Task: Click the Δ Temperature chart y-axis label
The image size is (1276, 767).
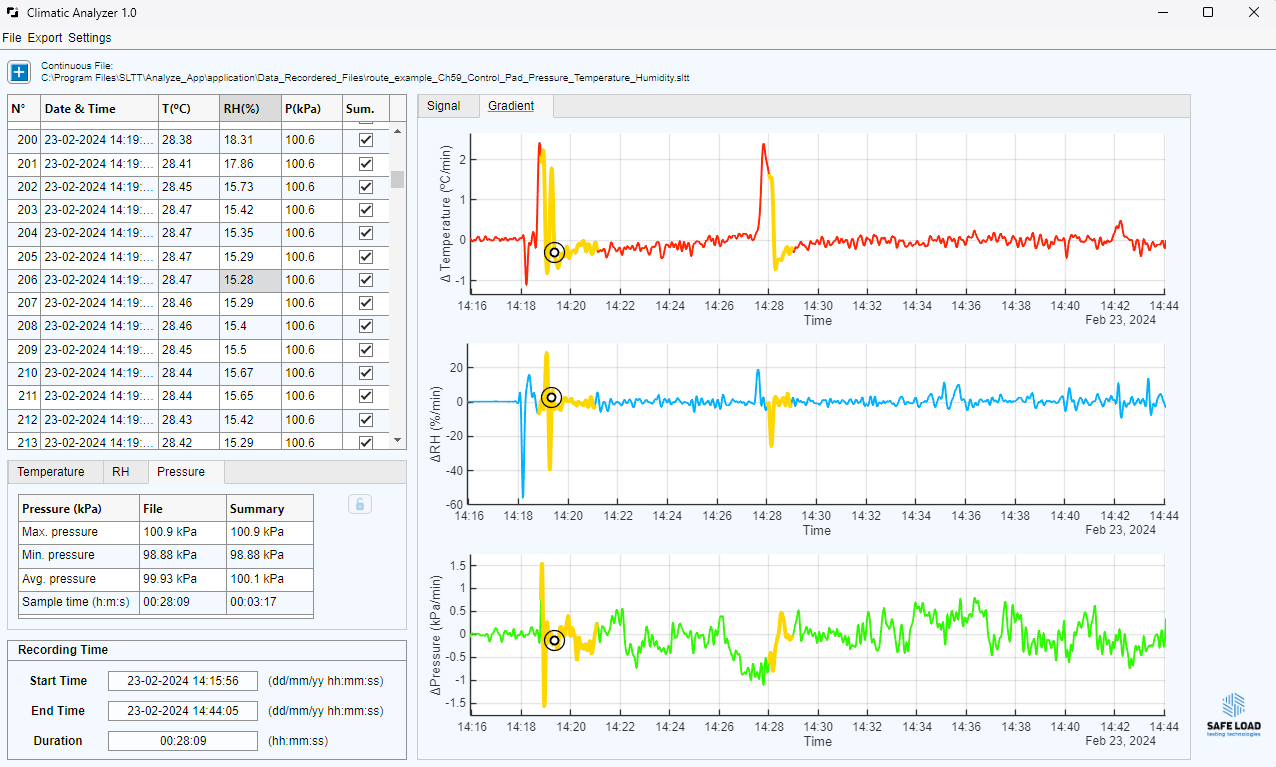Action: (x=447, y=212)
